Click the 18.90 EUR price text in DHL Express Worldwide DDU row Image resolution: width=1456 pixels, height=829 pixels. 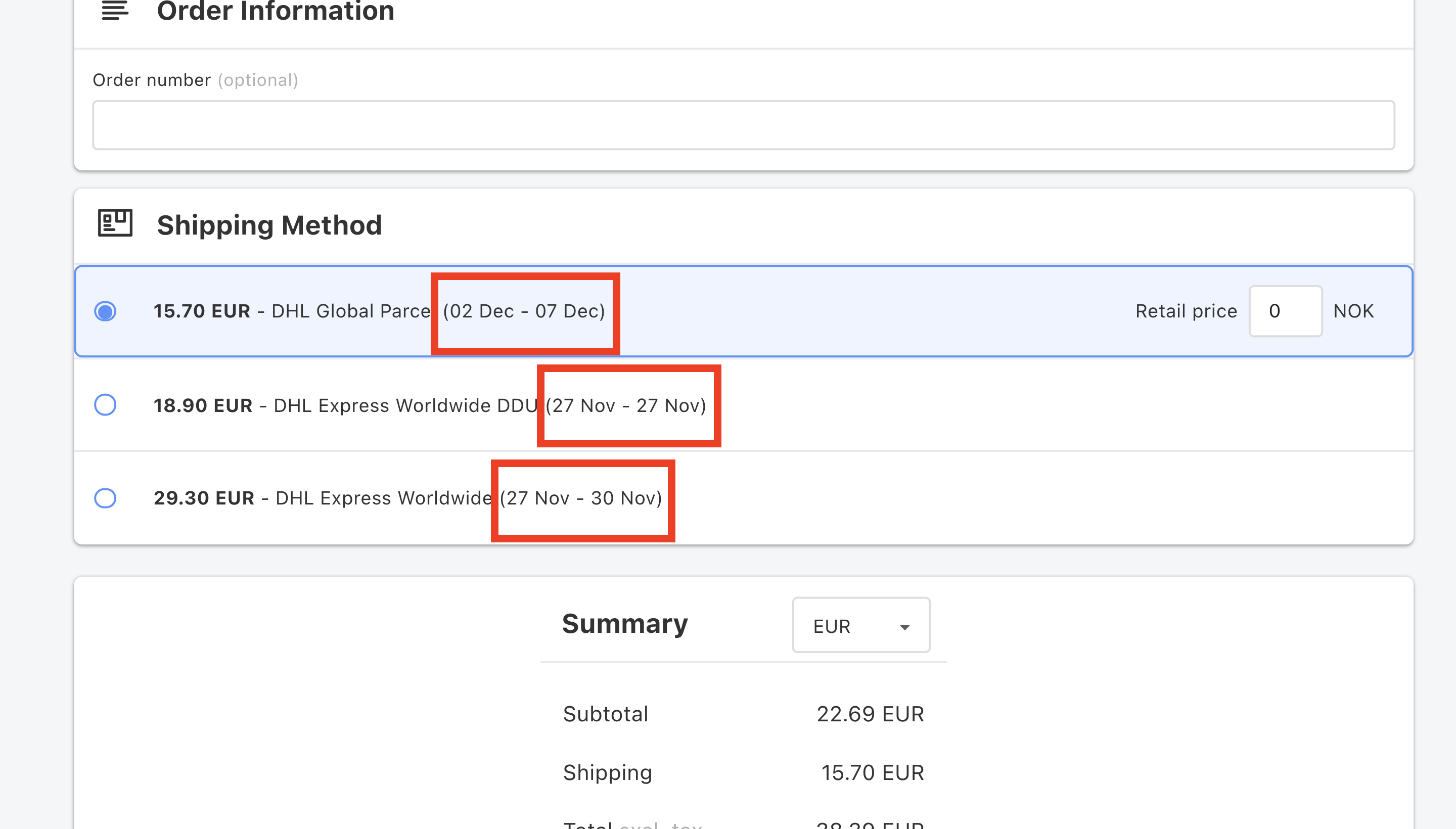tap(203, 405)
